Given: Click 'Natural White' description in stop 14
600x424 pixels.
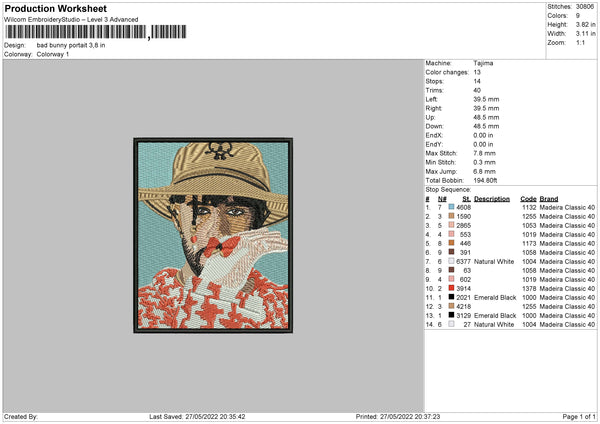Looking at the screenshot, I should (x=494, y=325).
